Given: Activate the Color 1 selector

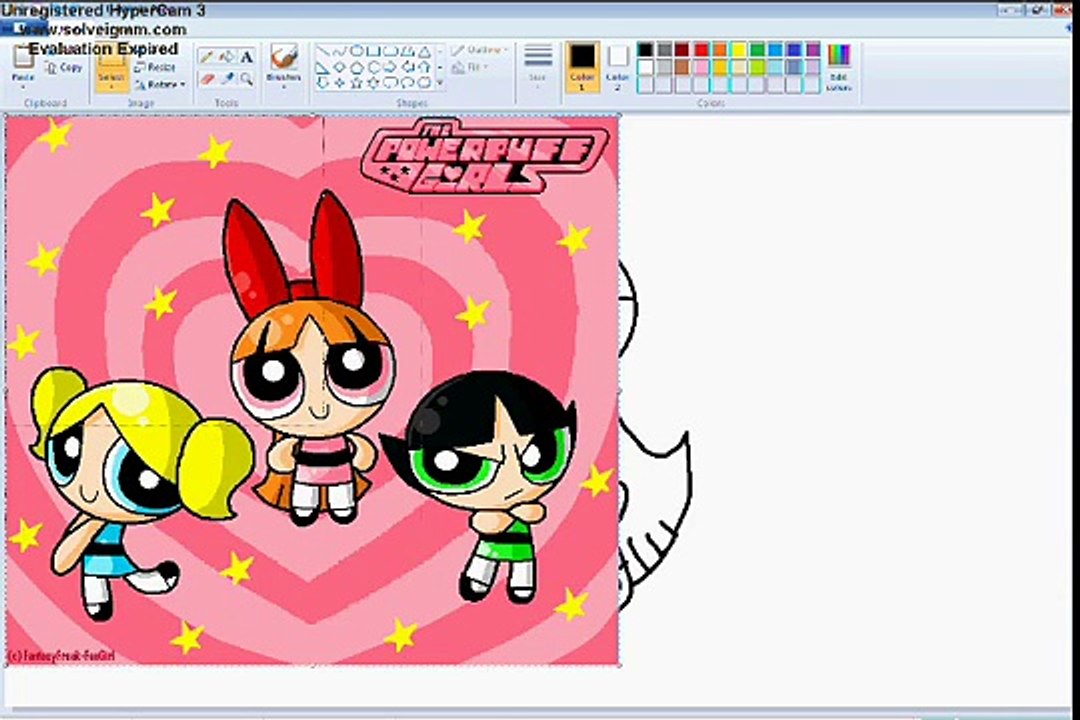Looking at the screenshot, I should point(582,67).
